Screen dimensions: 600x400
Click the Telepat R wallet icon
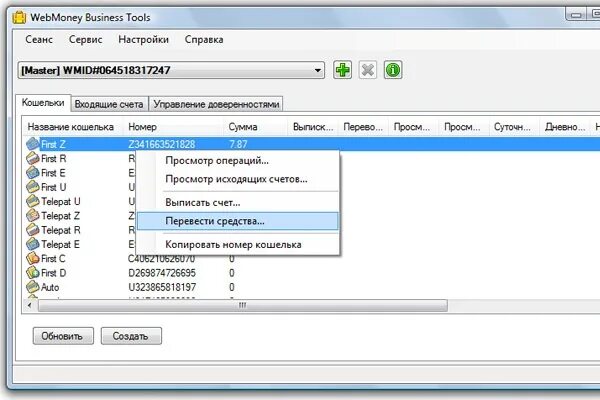(33, 230)
